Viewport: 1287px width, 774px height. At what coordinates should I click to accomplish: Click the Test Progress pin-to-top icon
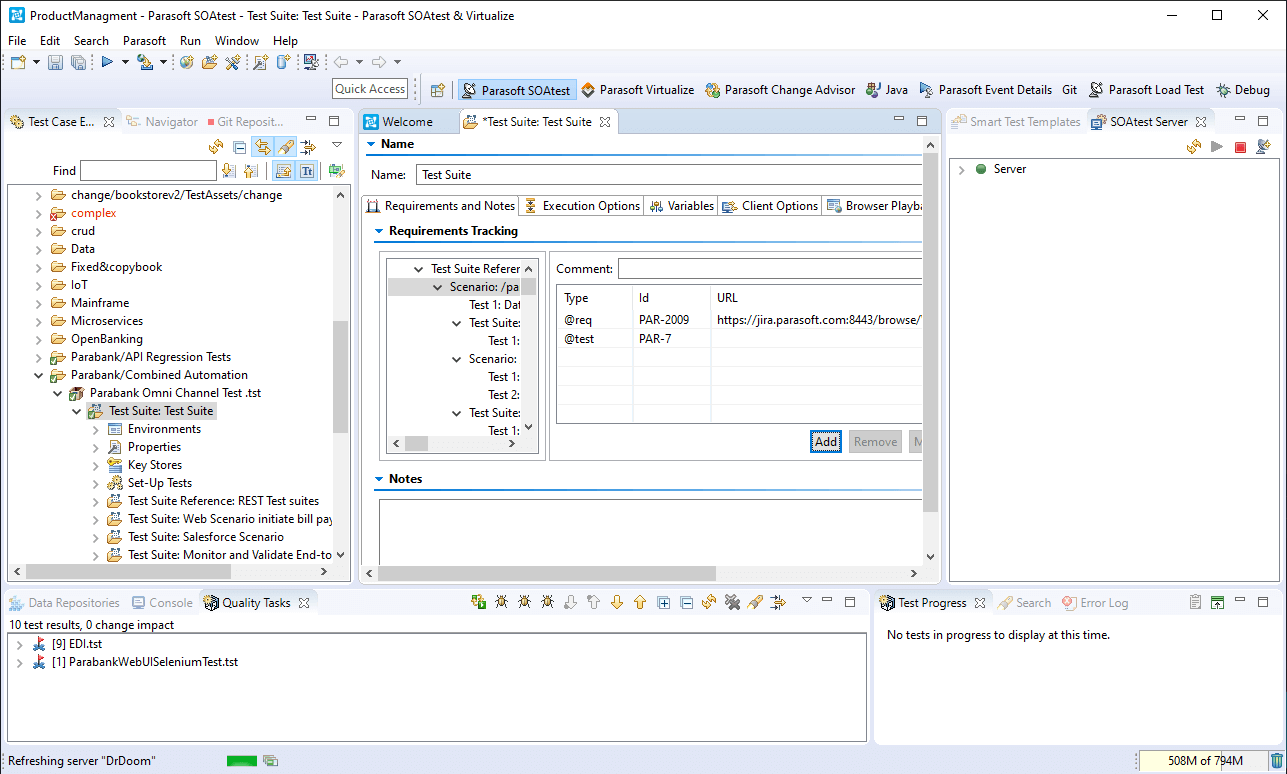coord(1217,603)
